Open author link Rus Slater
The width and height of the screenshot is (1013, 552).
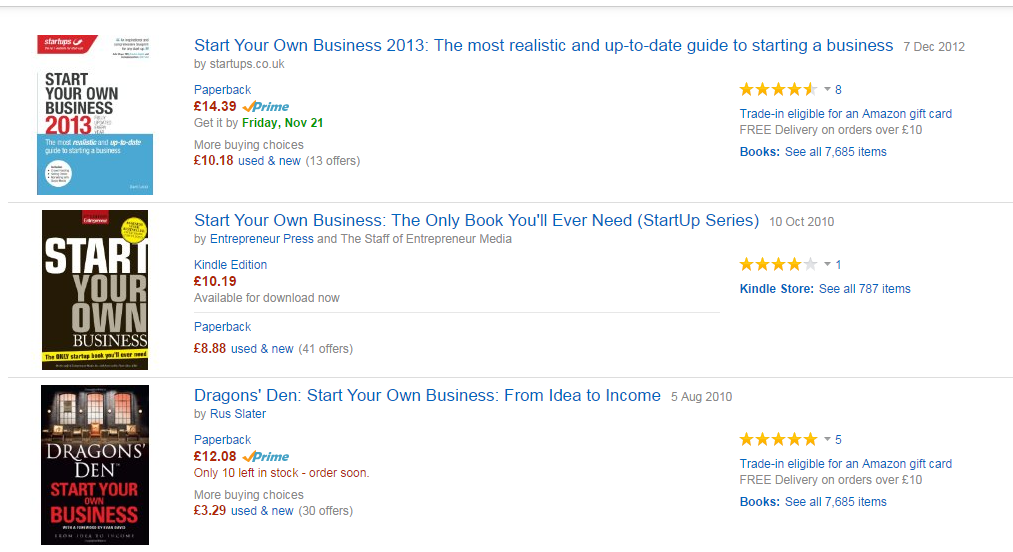pyautogui.click(x=238, y=414)
